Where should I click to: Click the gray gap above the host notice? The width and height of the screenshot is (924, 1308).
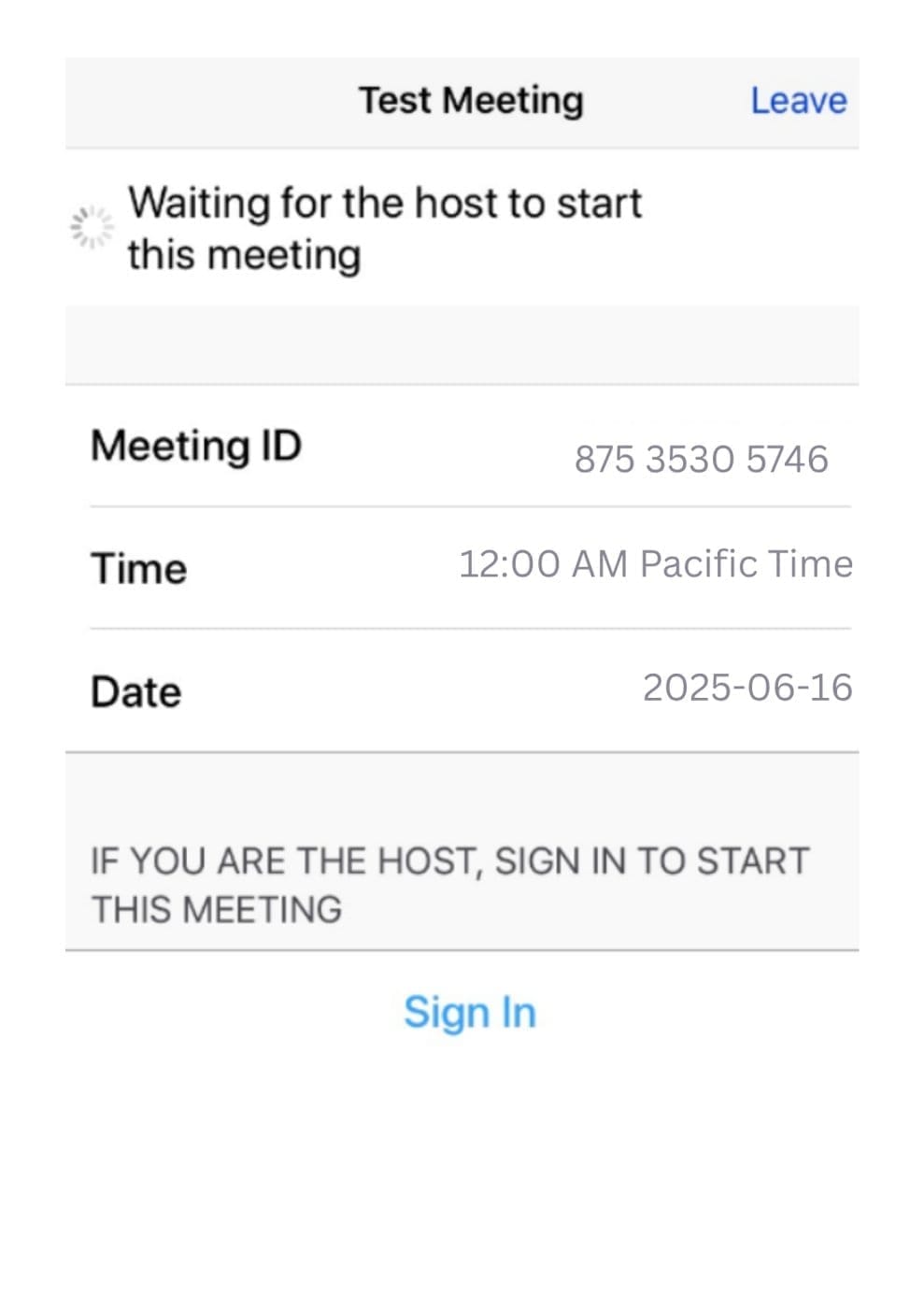pyautogui.click(x=462, y=794)
